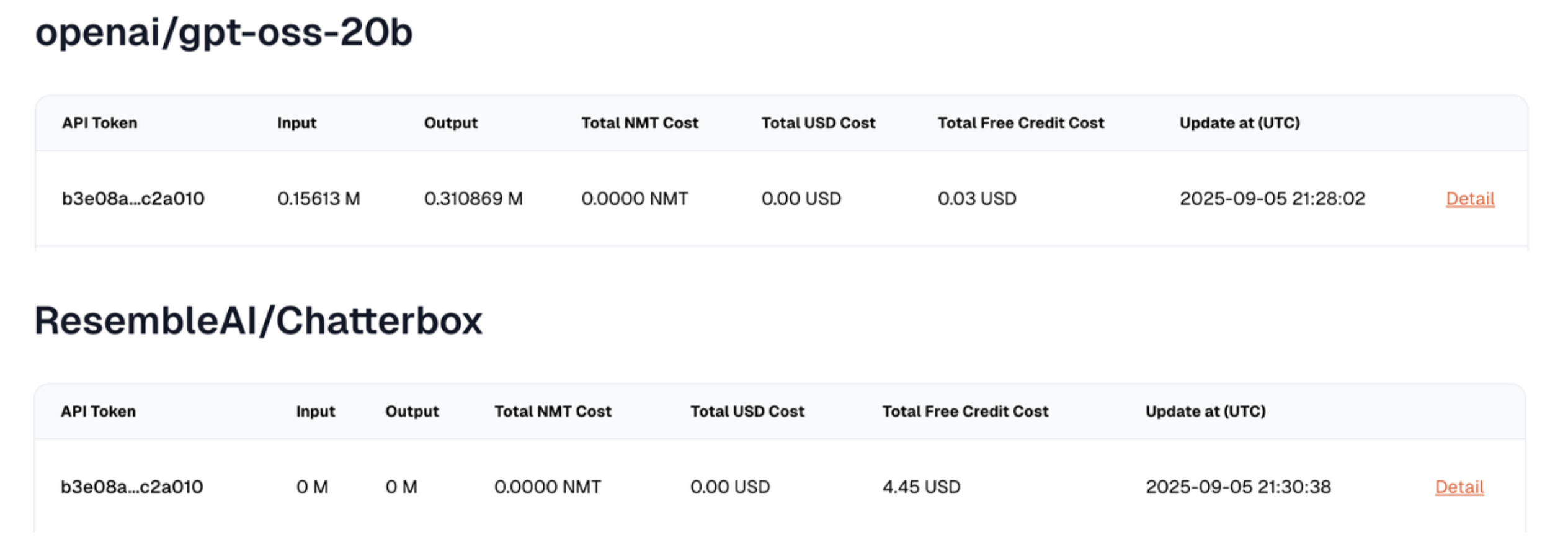
Task: Click Total USD Cost header in Chatterbox table
Action: [747, 411]
